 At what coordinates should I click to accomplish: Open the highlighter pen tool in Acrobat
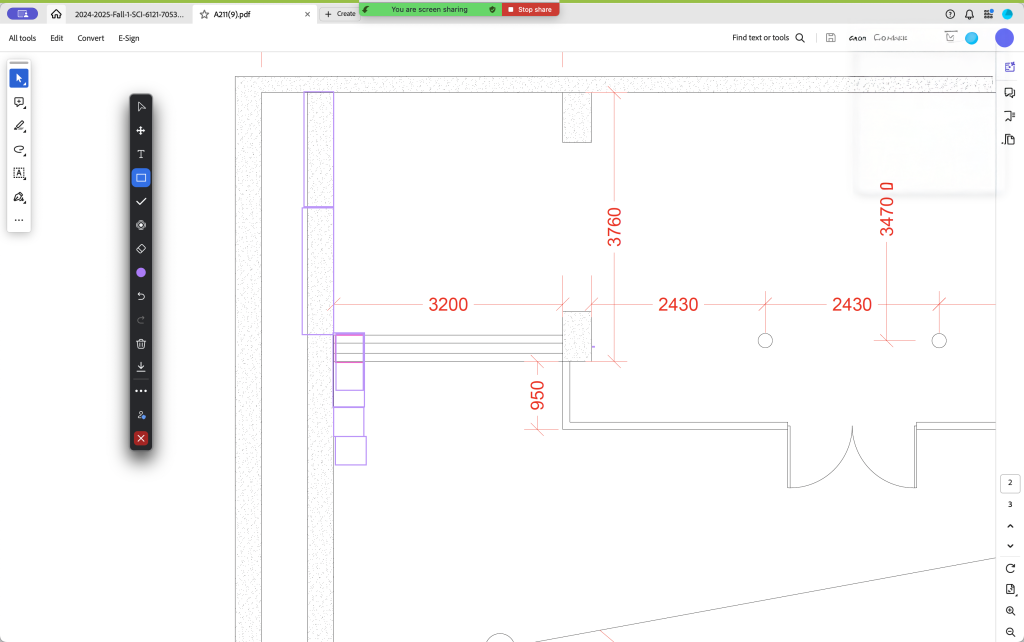tap(19, 126)
